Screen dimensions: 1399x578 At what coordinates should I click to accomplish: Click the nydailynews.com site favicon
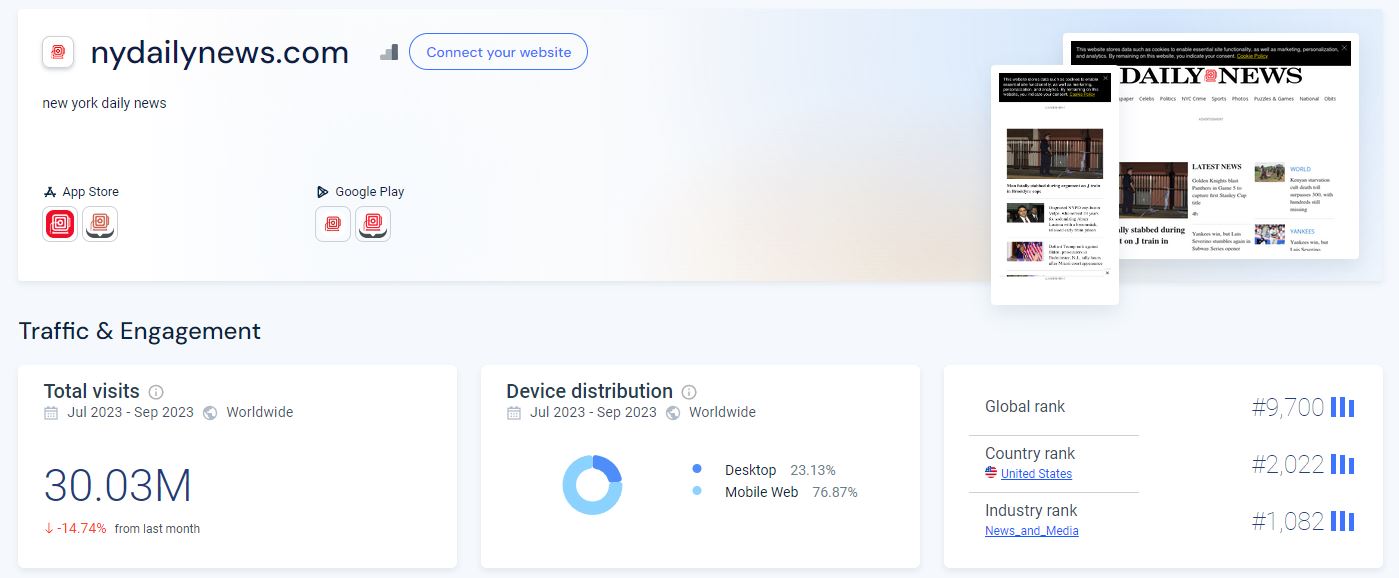point(58,52)
